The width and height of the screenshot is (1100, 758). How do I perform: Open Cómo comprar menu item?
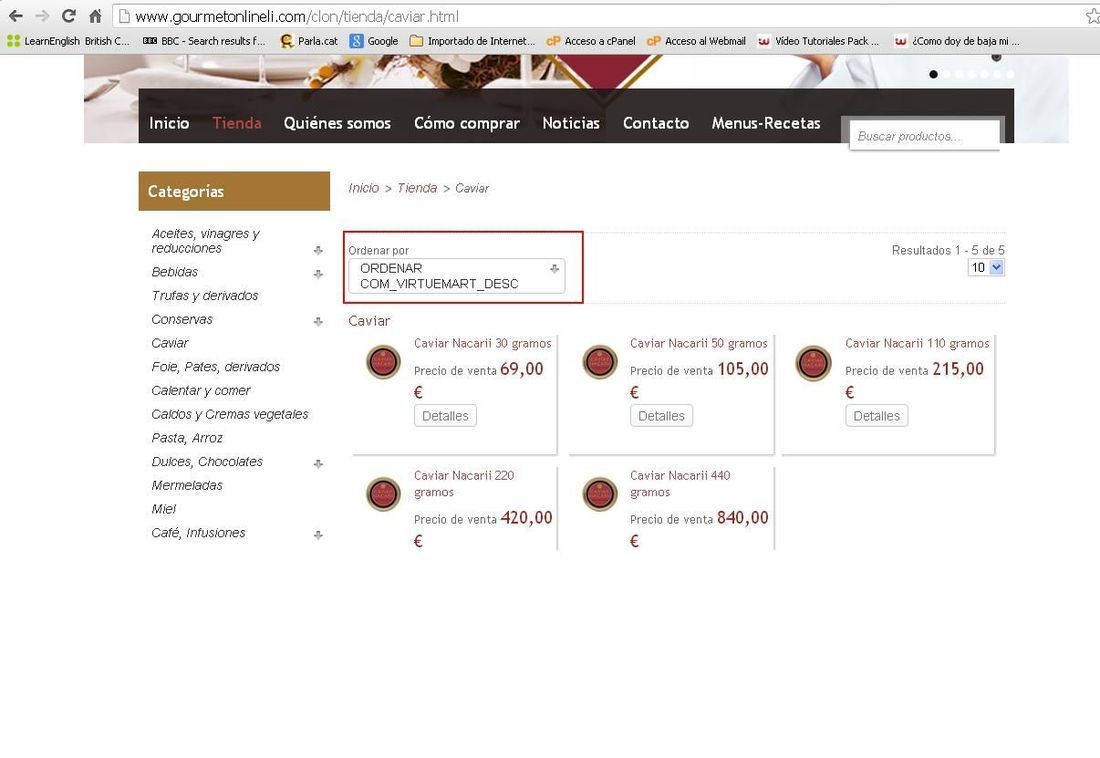pyautogui.click(x=467, y=123)
